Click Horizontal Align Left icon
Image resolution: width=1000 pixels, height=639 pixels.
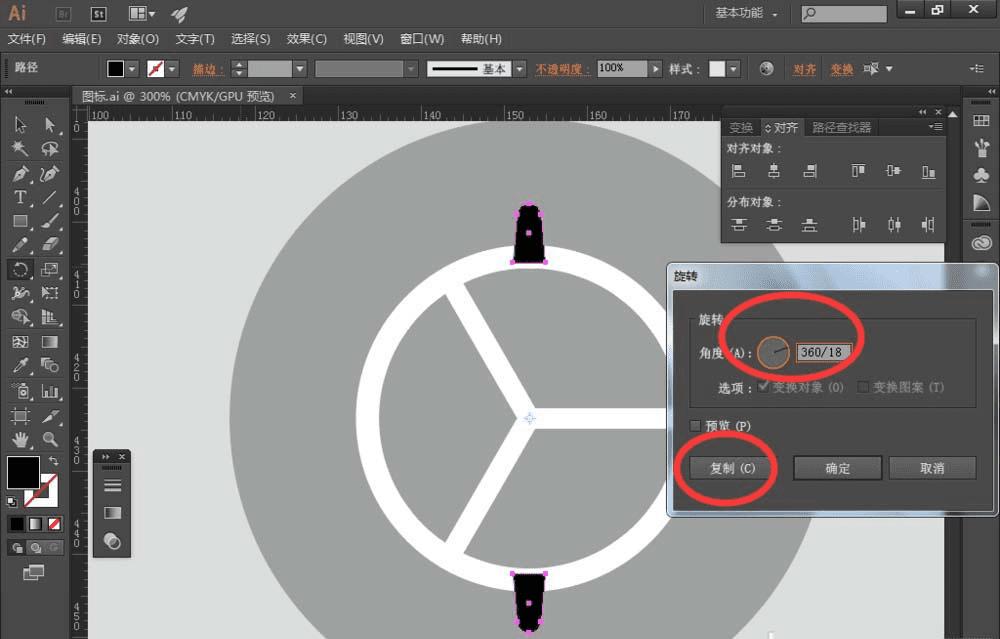pyautogui.click(x=739, y=171)
